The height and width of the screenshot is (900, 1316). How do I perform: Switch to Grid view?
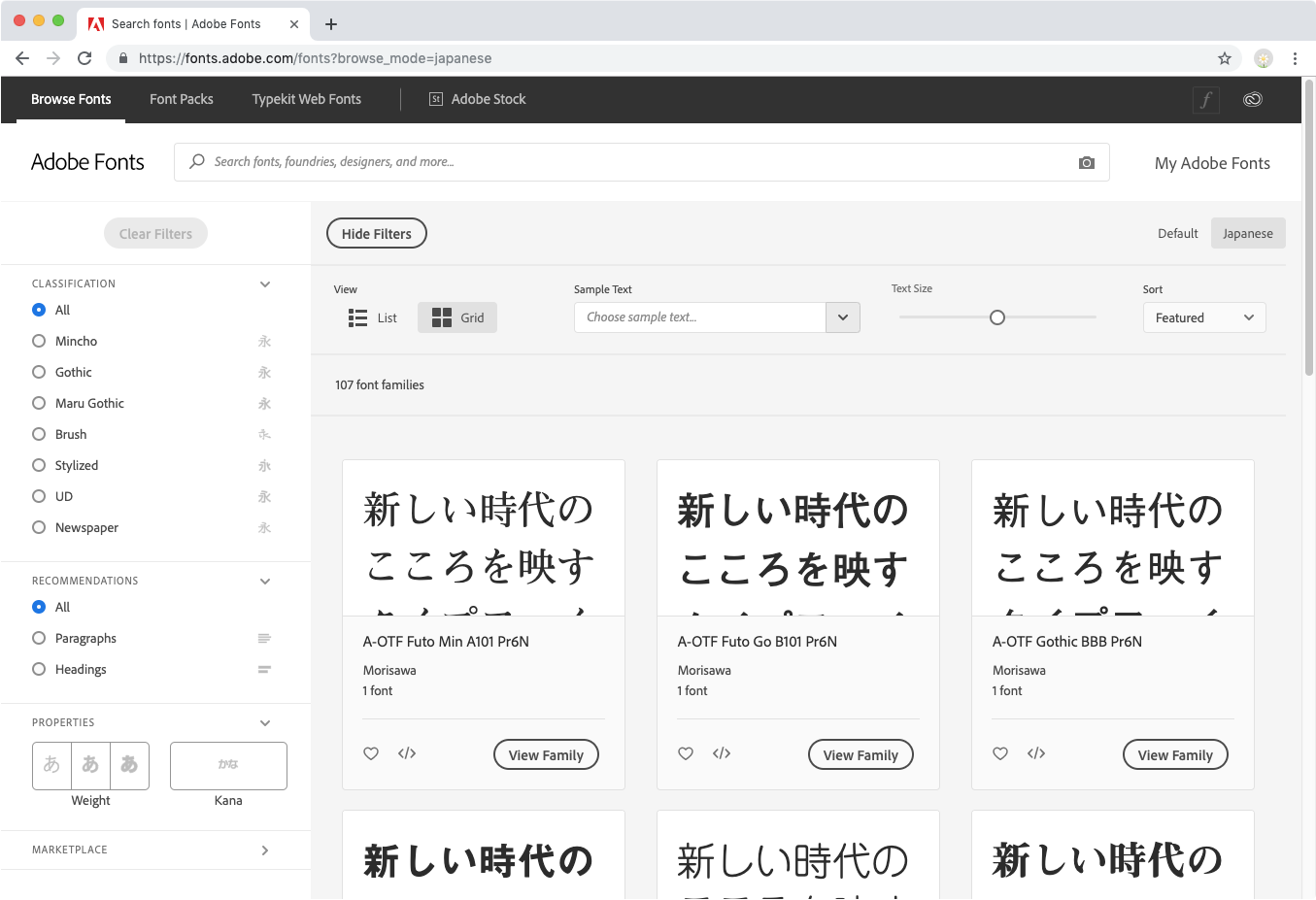click(457, 317)
